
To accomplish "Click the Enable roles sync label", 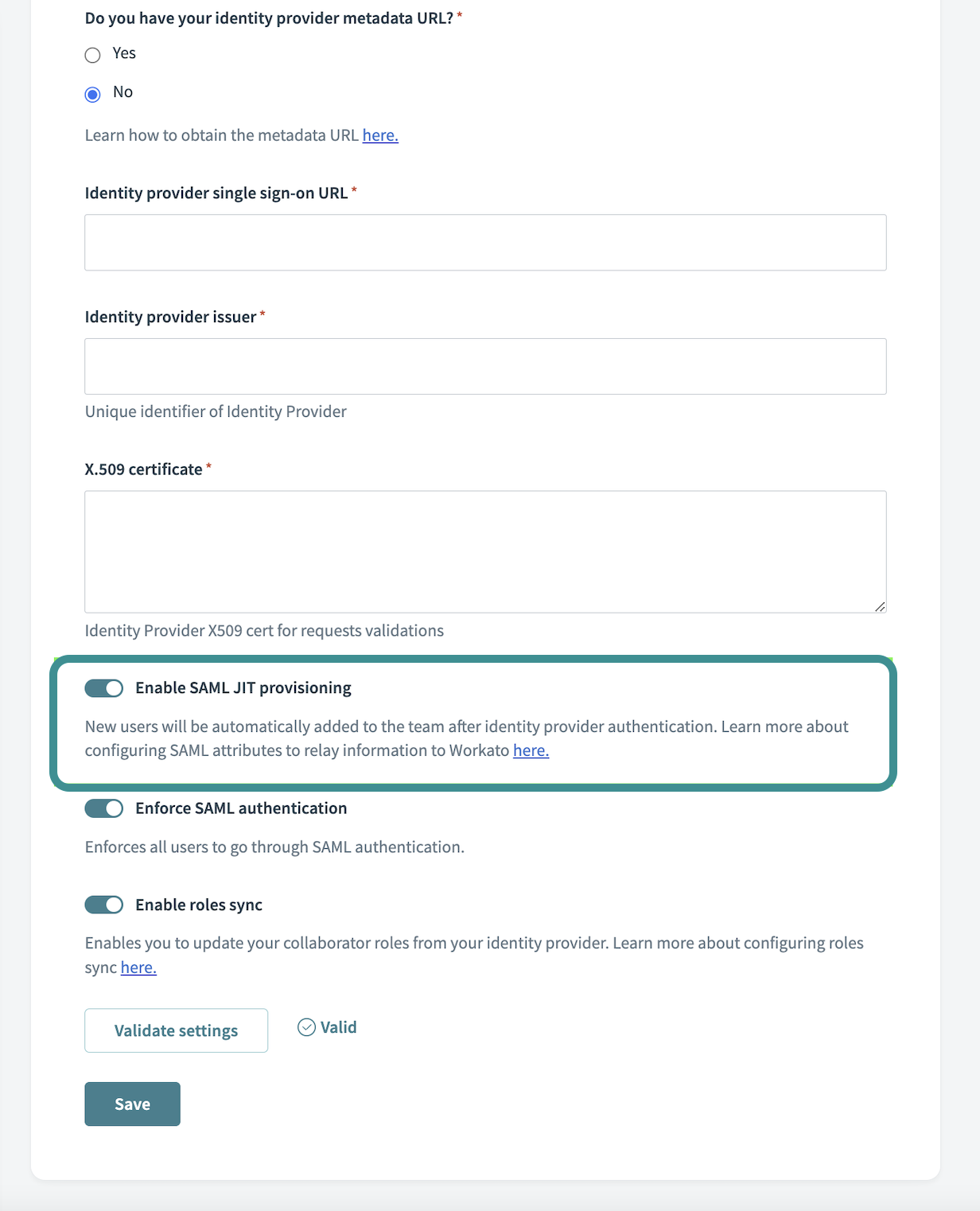I will click(x=200, y=905).
